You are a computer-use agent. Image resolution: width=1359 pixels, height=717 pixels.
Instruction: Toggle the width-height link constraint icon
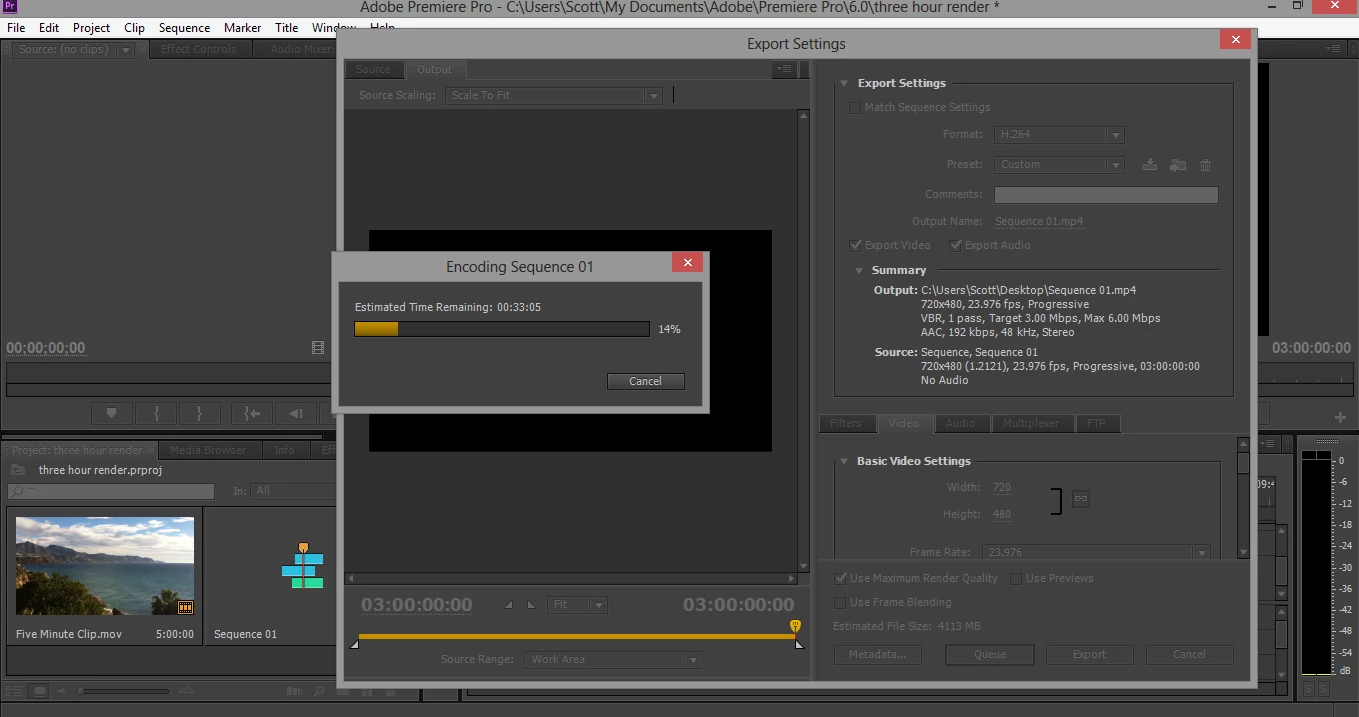tap(1080, 499)
